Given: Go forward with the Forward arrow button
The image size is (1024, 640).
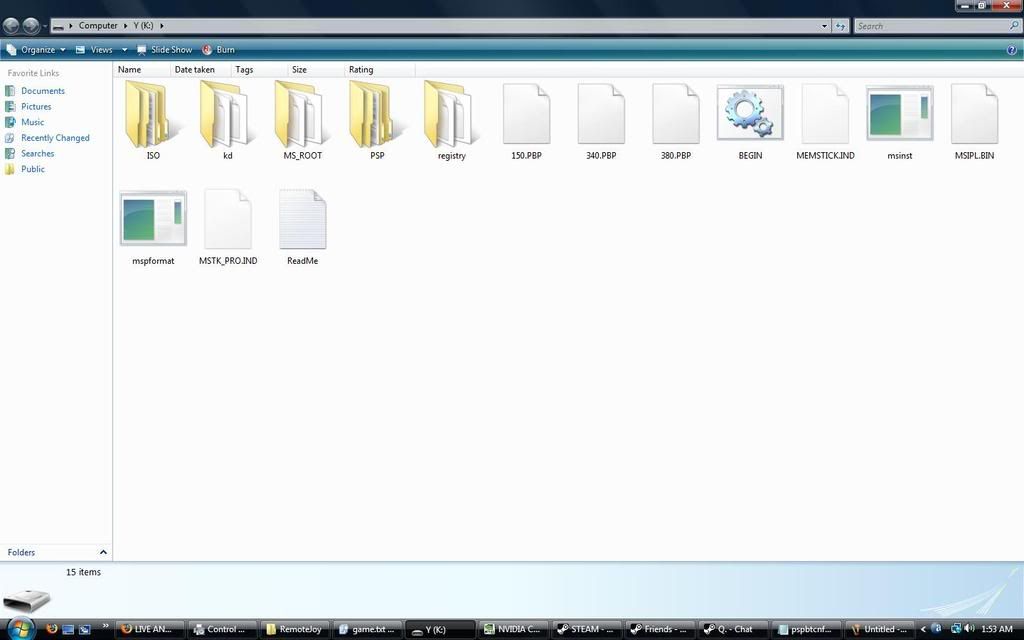Looking at the screenshot, I should tap(31, 25).
